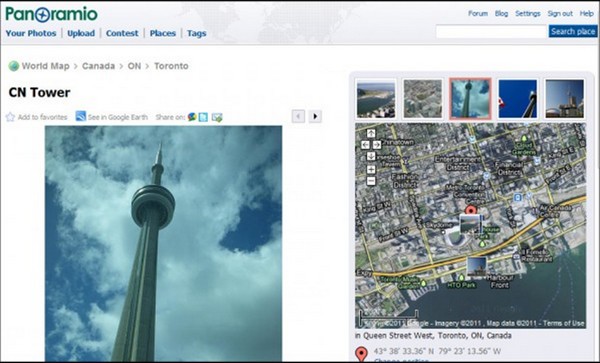
Task: Go to previous photo arrow
Action: (x=298, y=116)
